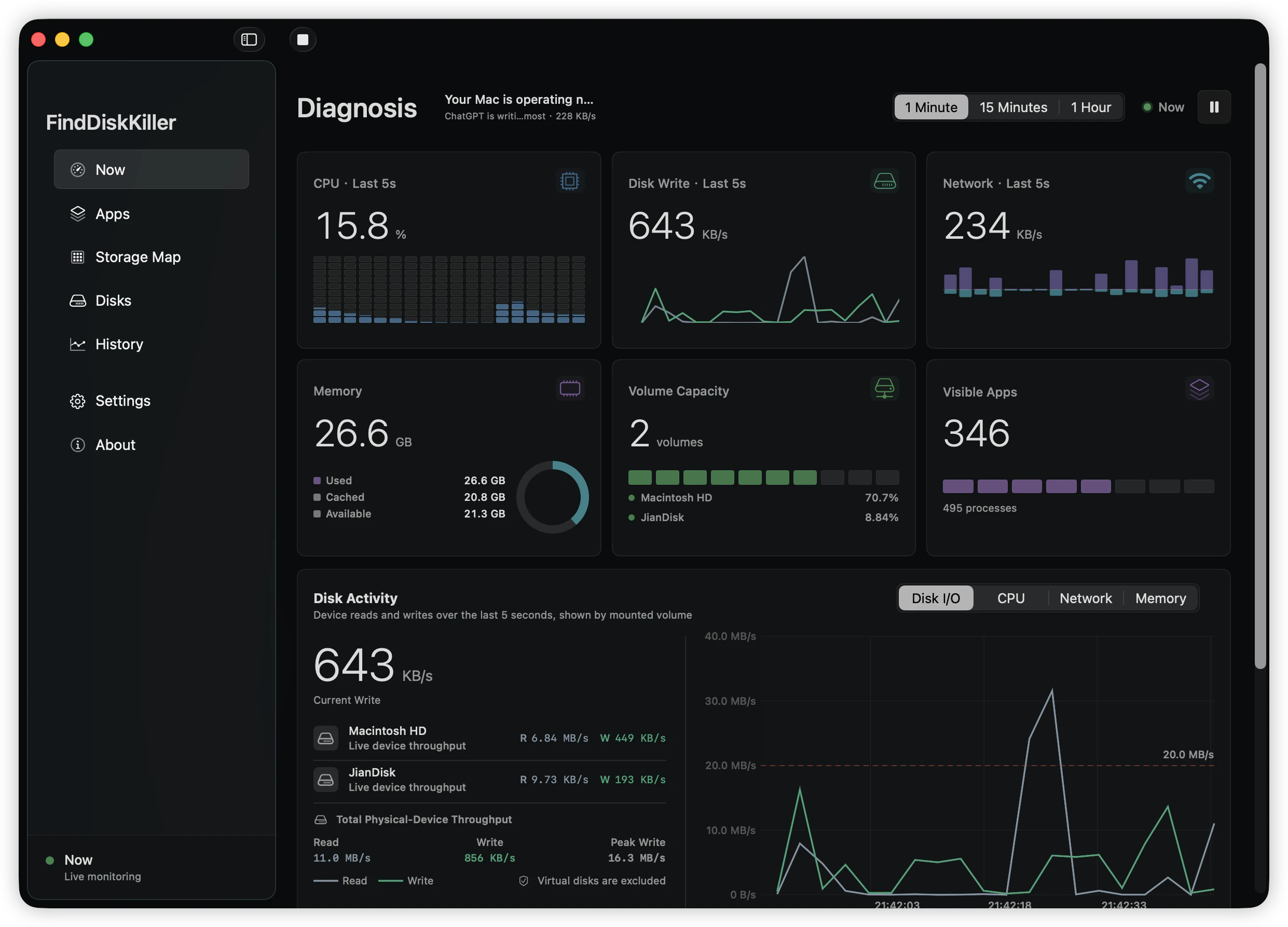
Task: Click the Network 234 KB/s card value
Action: click(x=992, y=226)
